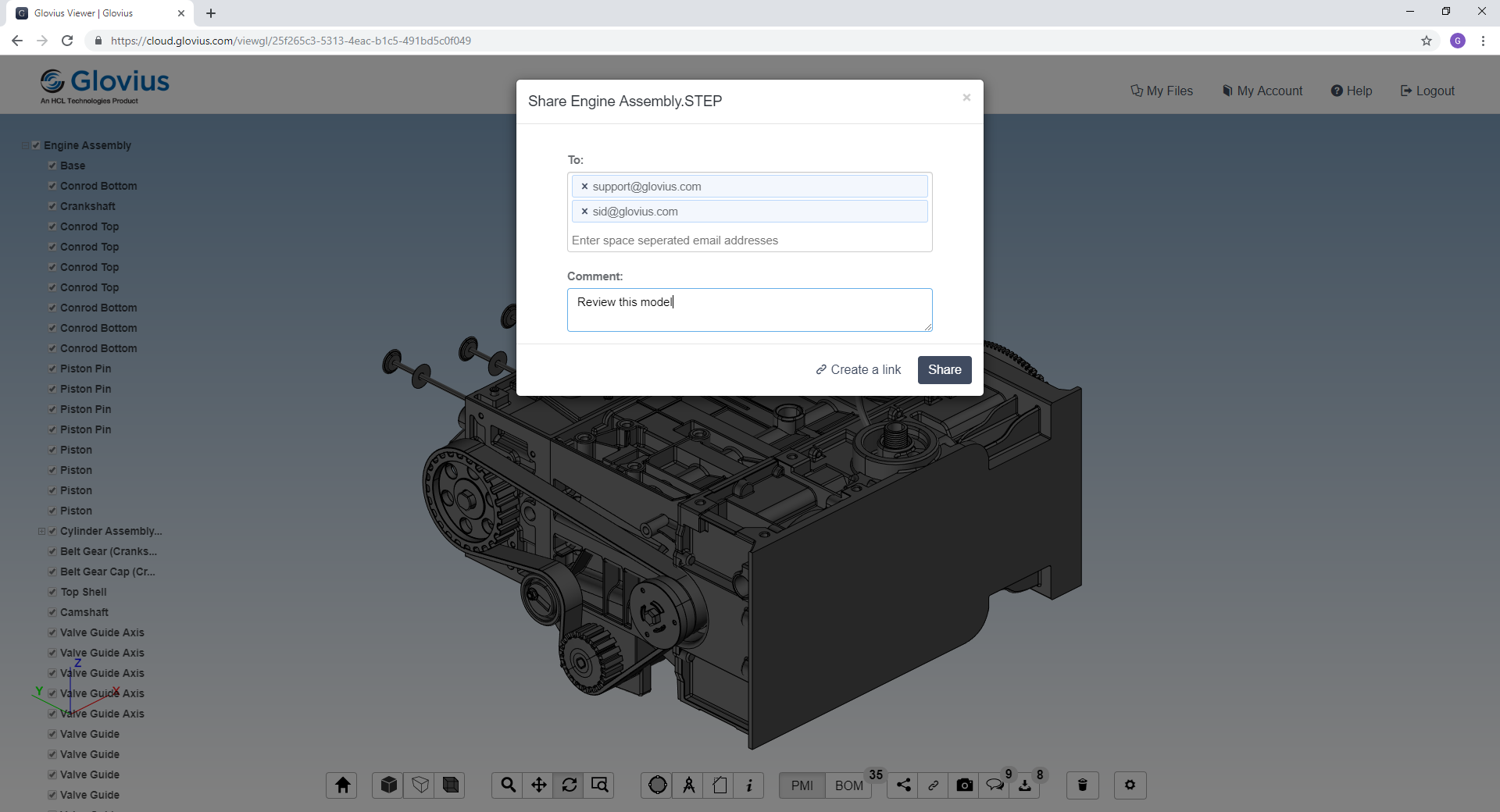Activate the Zoom magnifier tool
Viewport: 1500px width, 812px height.
(x=508, y=785)
